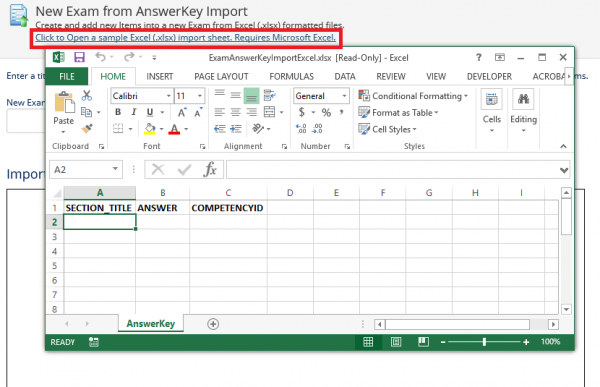Open Format as Table menu
This screenshot has height=387, width=600.
point(398,113)
